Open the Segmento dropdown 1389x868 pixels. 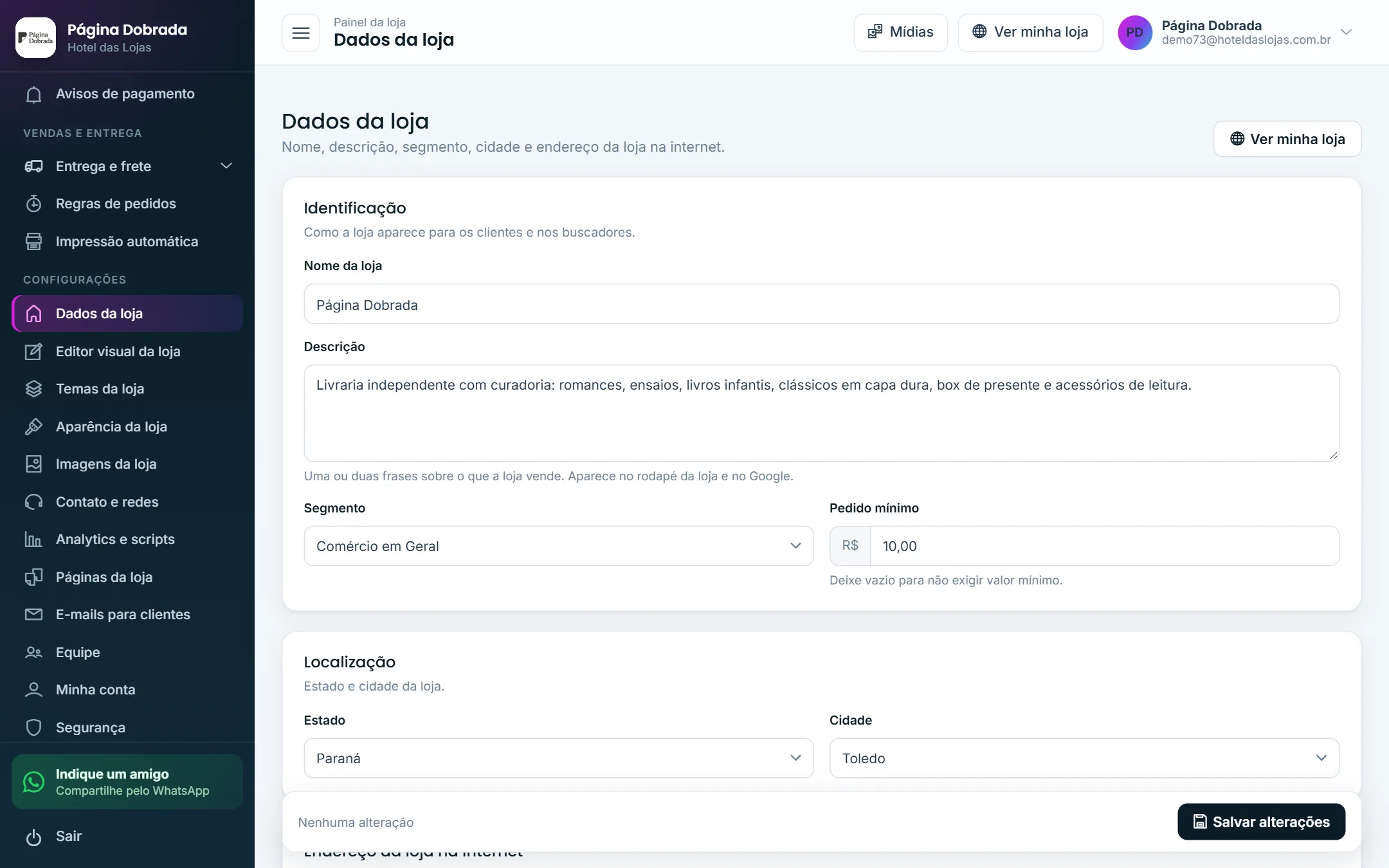[x=559, y=546]
